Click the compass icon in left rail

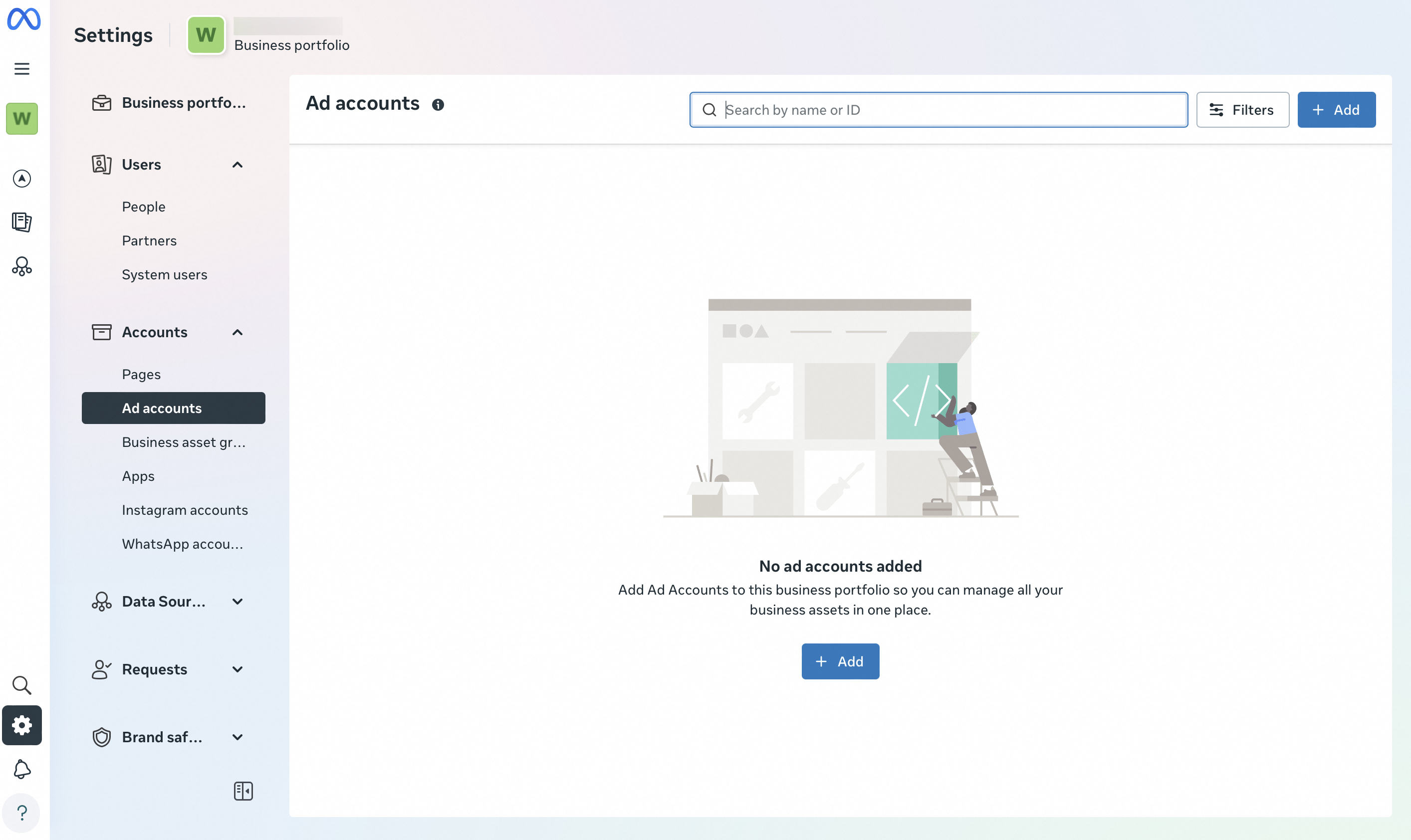coord(21,178)
